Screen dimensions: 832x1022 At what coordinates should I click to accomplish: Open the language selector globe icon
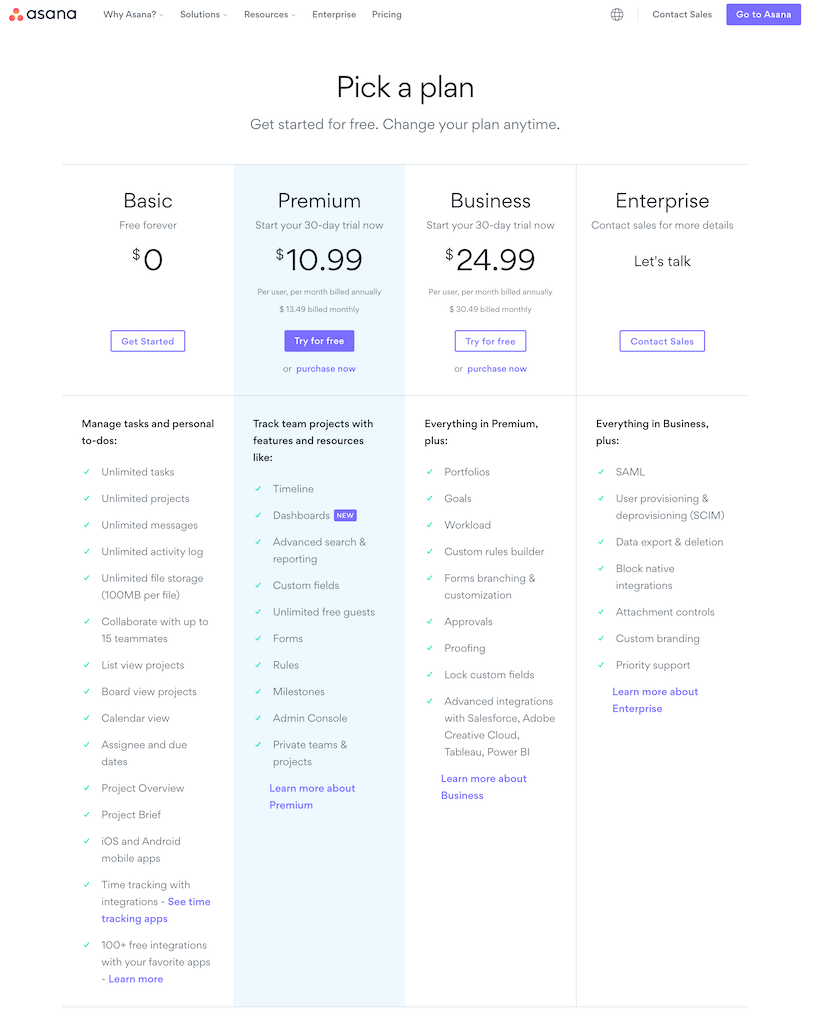(x=617, y=14)
